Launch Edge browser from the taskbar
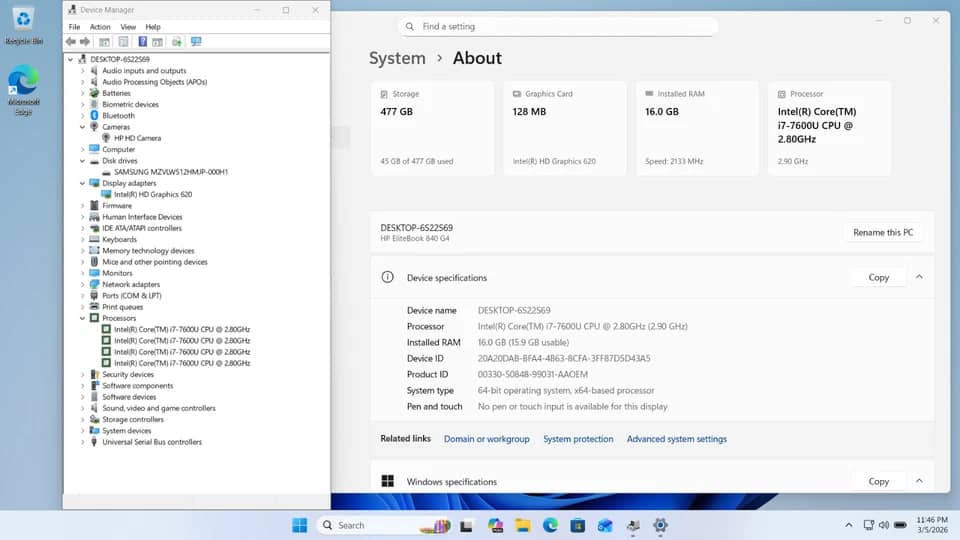The image size is (960, 540). point(550,525)
